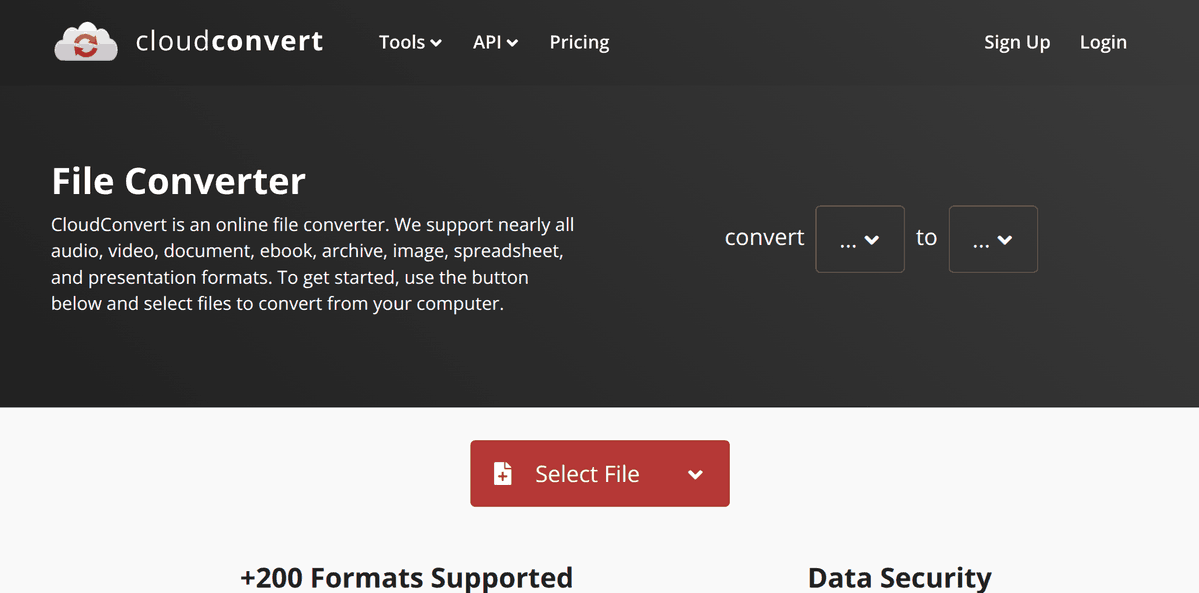1199x593 pixels.
Task: Open the source format dropdown after 'convert'
Action: tap(859, 239)
